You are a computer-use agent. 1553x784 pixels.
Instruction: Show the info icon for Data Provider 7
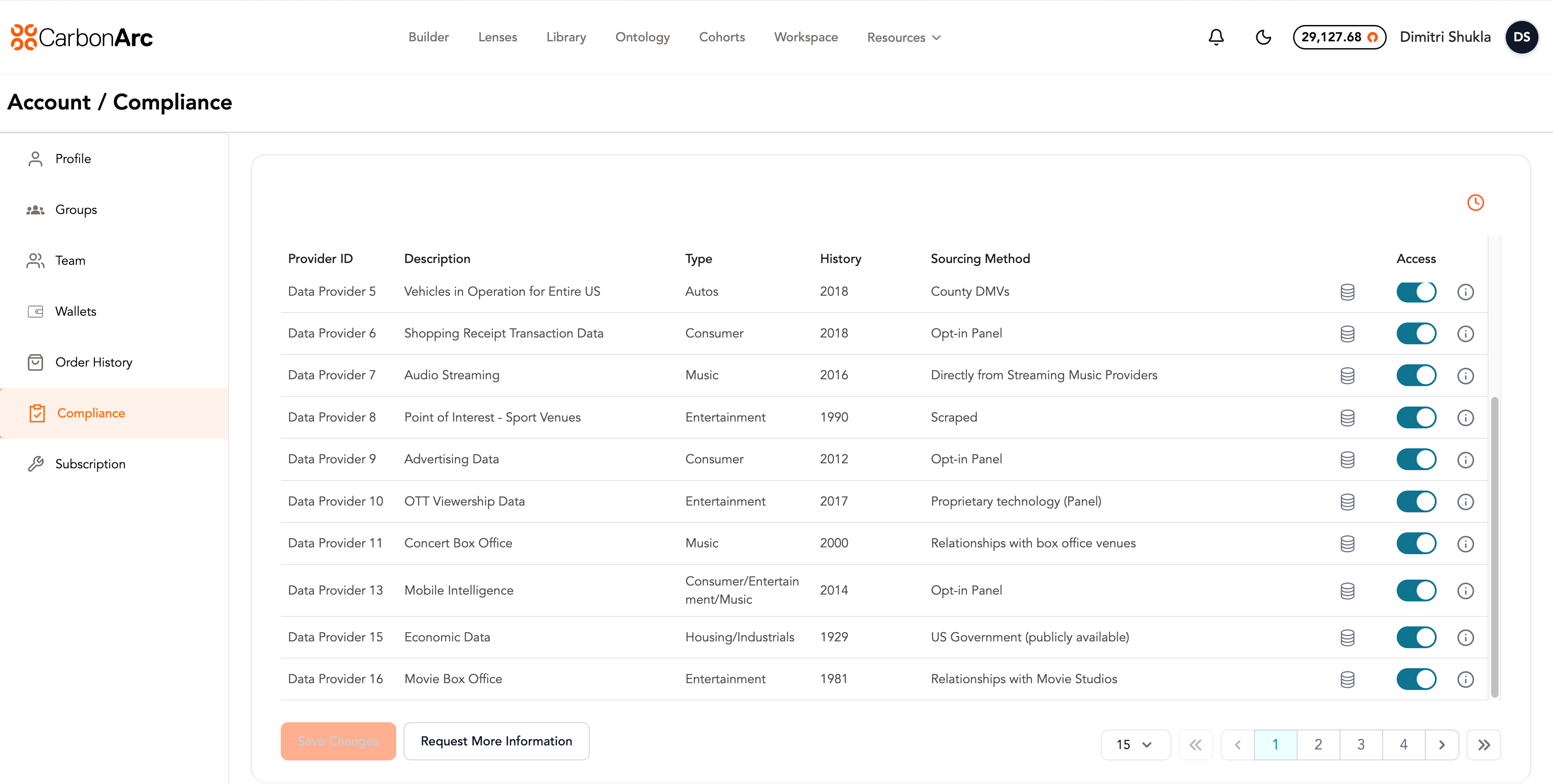[1466, 376]
